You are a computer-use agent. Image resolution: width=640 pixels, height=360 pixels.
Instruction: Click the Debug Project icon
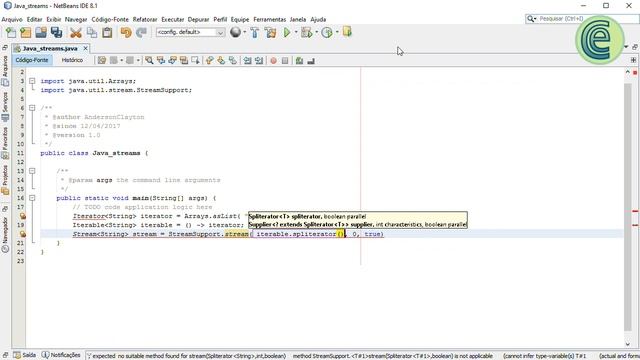tap(306, 32)
